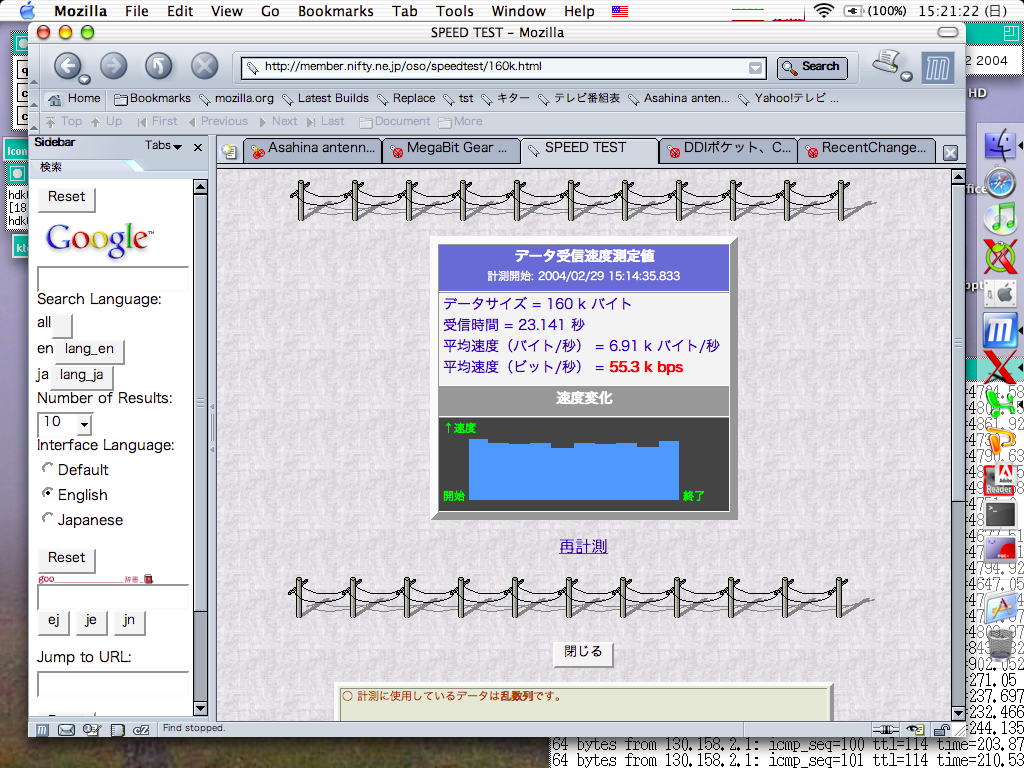Open the File menu
This screenshot has height=768, width=1024.
[136, 11]
